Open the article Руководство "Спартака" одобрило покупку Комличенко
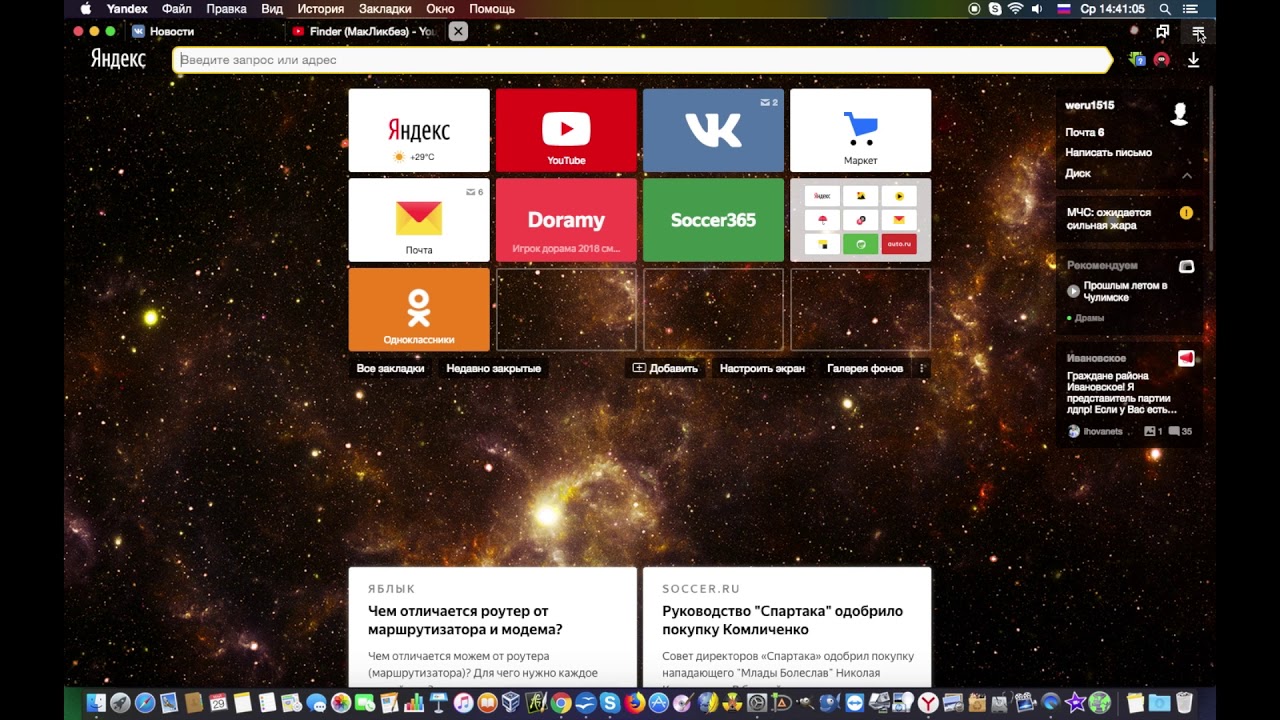 [x=782, y=620]
